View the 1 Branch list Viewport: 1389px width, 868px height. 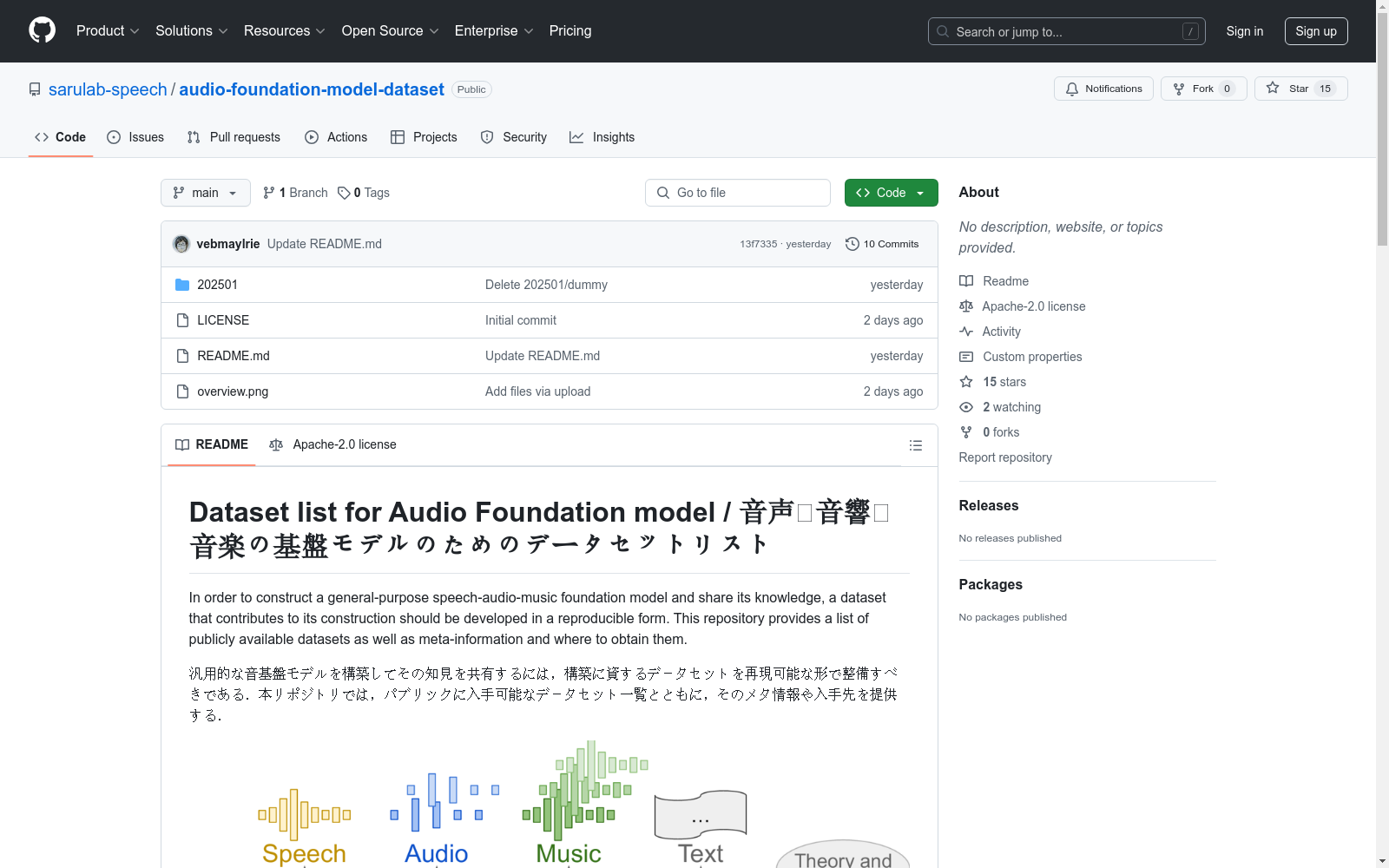point(295,193)
